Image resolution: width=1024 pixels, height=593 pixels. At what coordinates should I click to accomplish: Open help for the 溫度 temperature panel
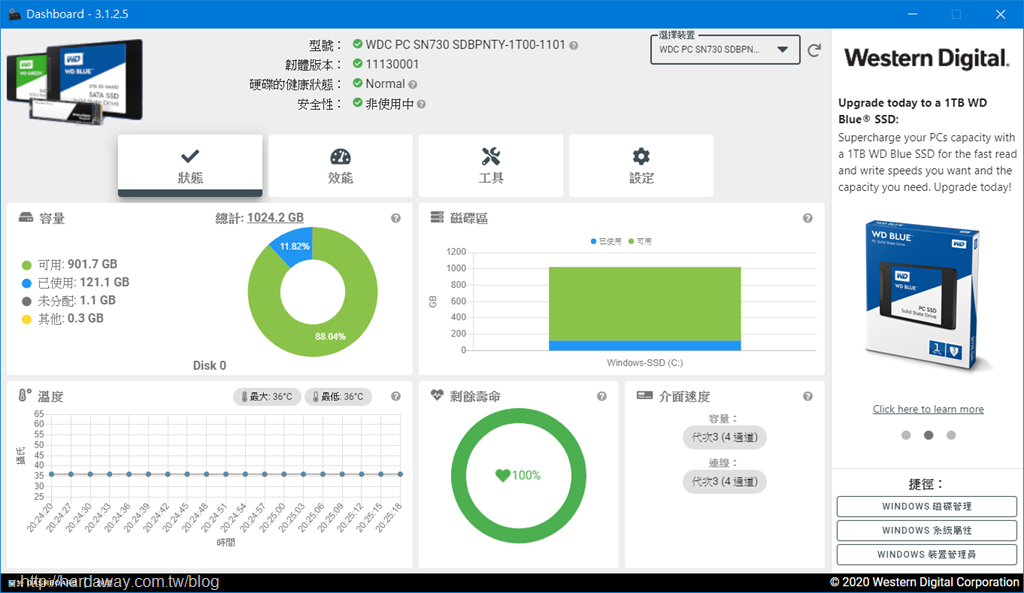tap(396, 396)
